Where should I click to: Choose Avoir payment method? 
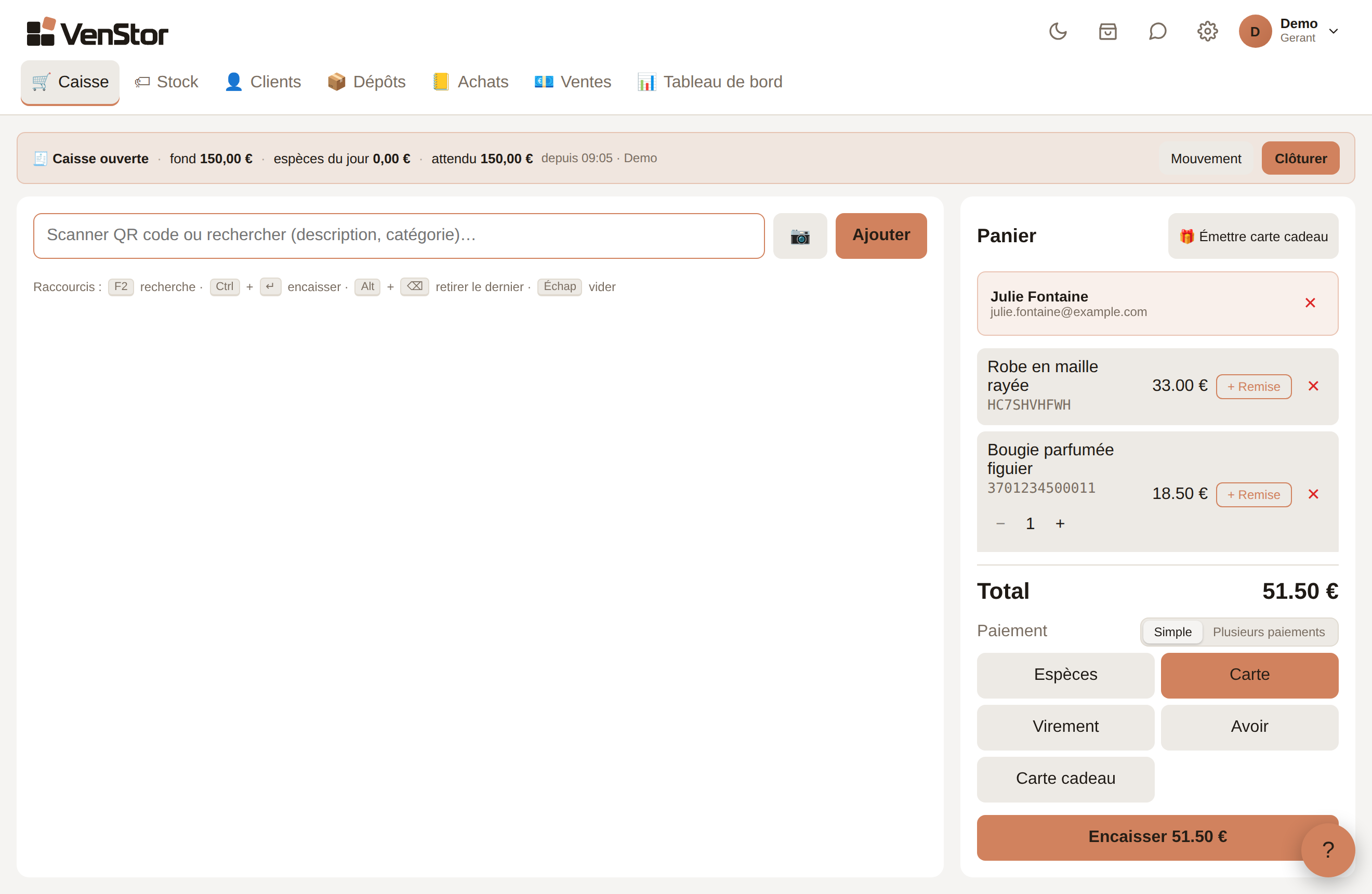click(1249, 727)
